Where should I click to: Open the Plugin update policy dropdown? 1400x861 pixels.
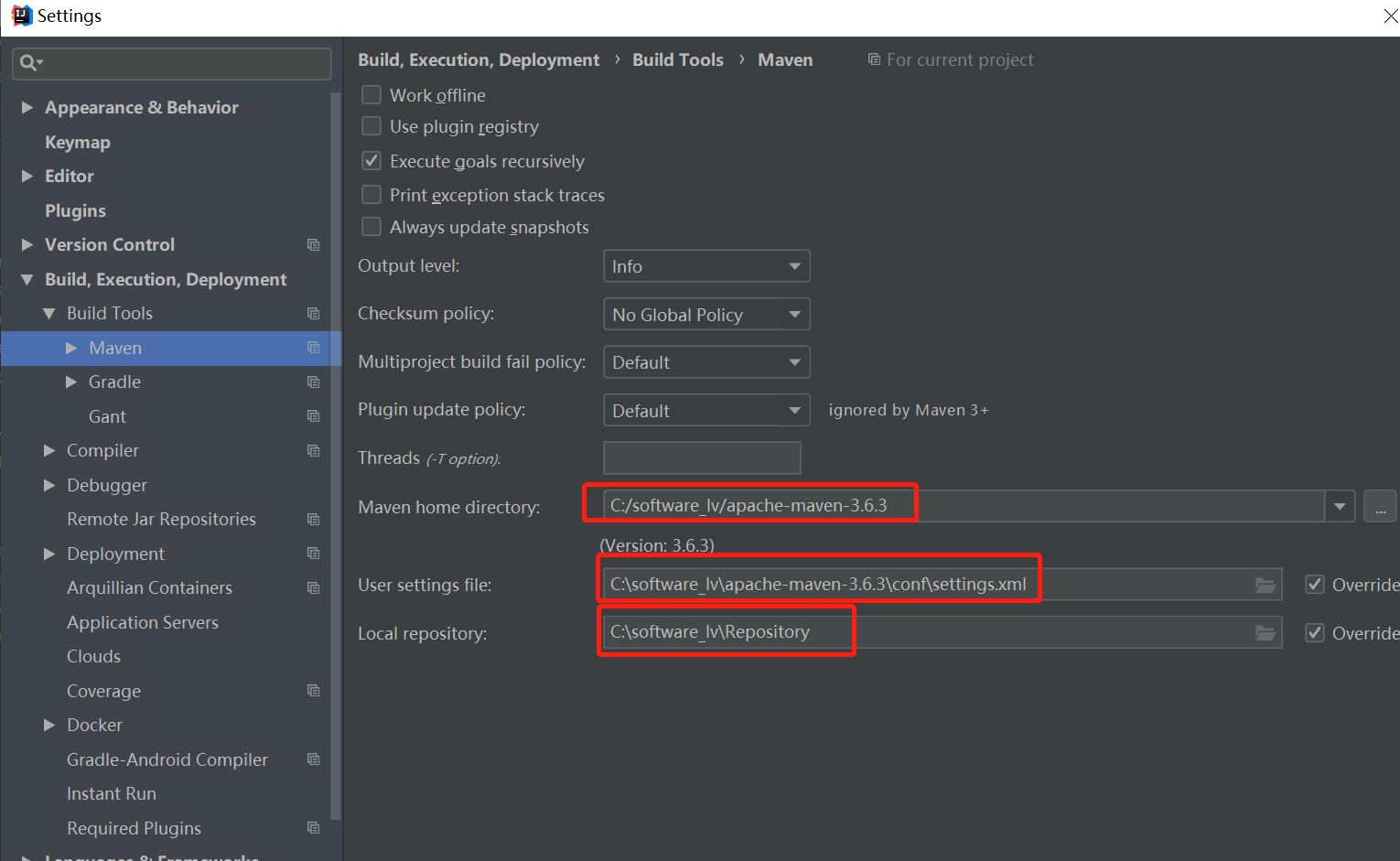(x=706, y=411)
